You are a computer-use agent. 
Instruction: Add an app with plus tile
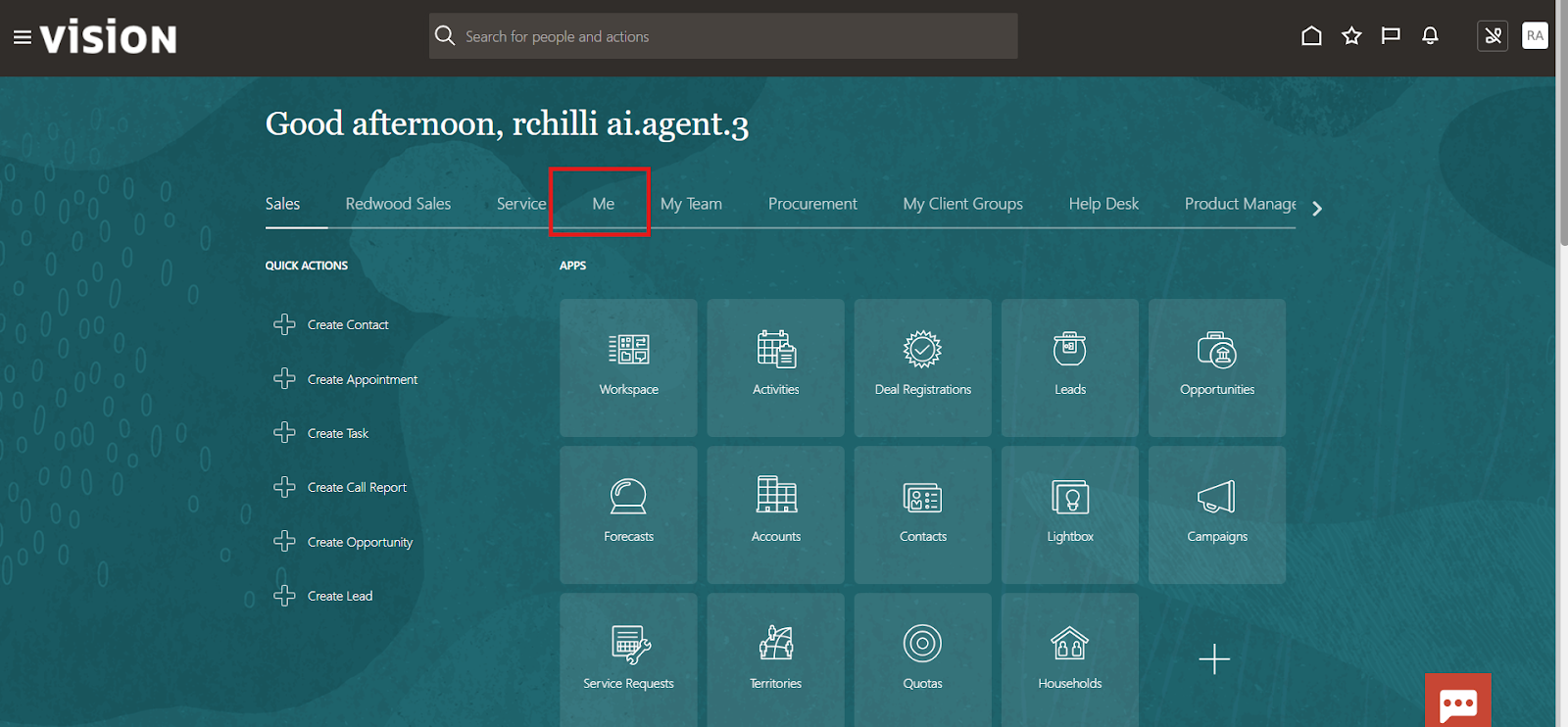point(1214,659)
